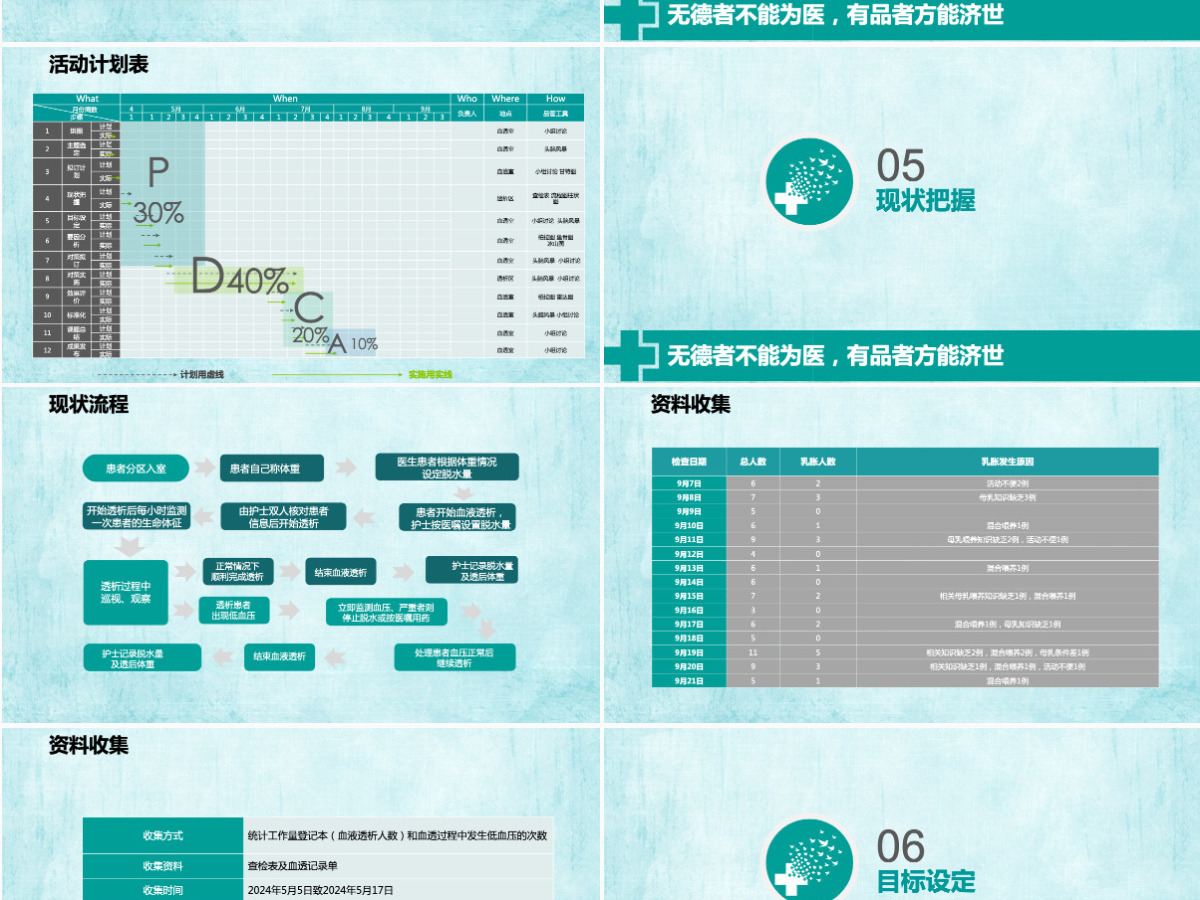Image resolution: width=1200 pixels, height=900 pixels.
Task: Click the 9月11日 date cell
Action: [689, 539]
